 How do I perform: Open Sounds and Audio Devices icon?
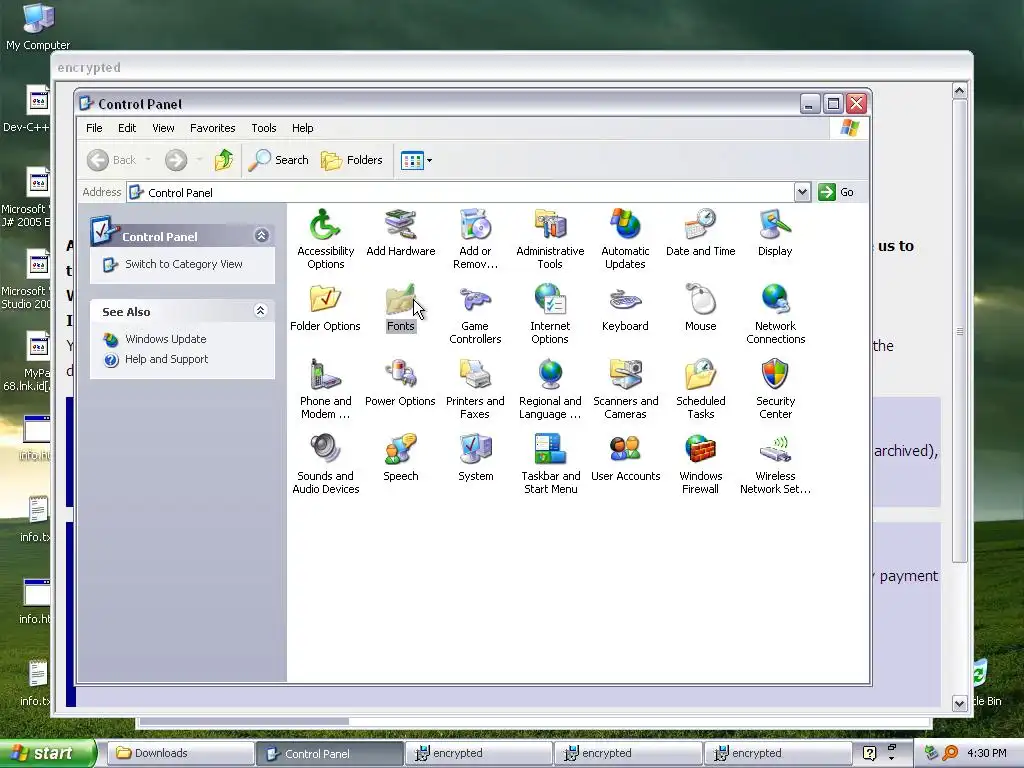[325, 464]
